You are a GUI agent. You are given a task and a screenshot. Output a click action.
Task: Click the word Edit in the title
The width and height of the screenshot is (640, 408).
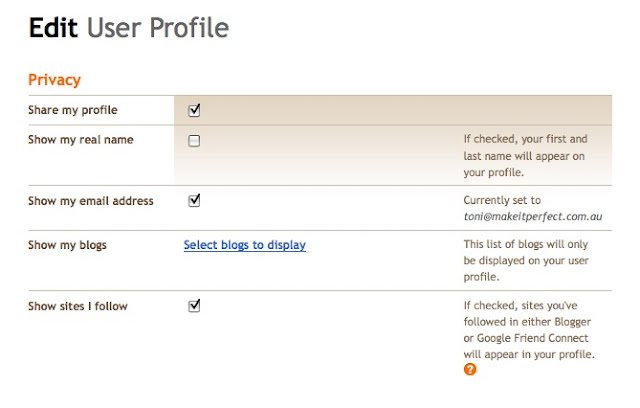click(x=53, y=28)
